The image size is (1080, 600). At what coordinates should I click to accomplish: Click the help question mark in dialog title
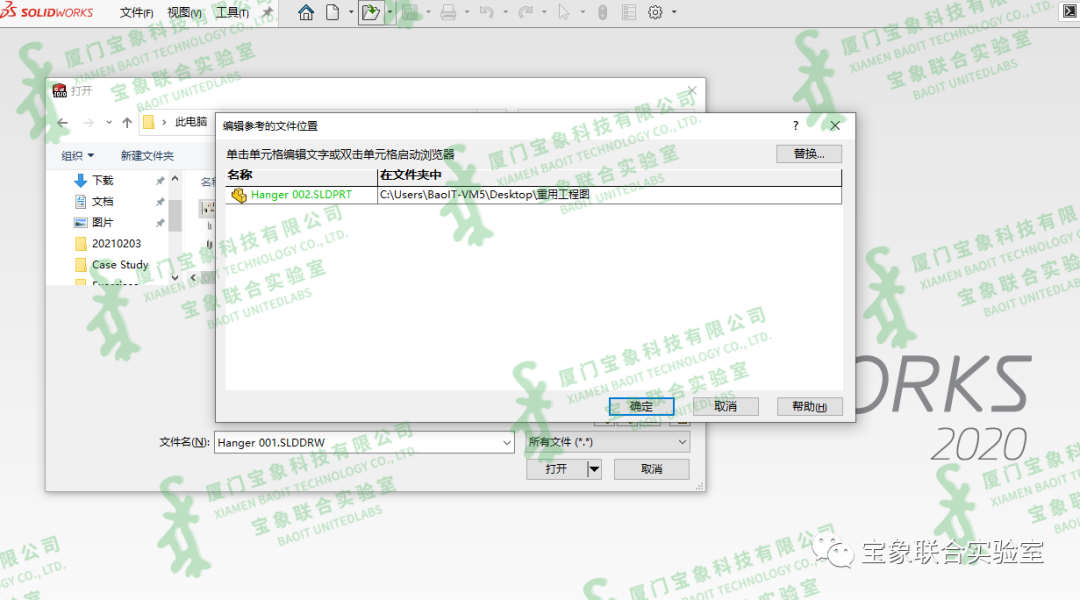(x=796, y=125)
